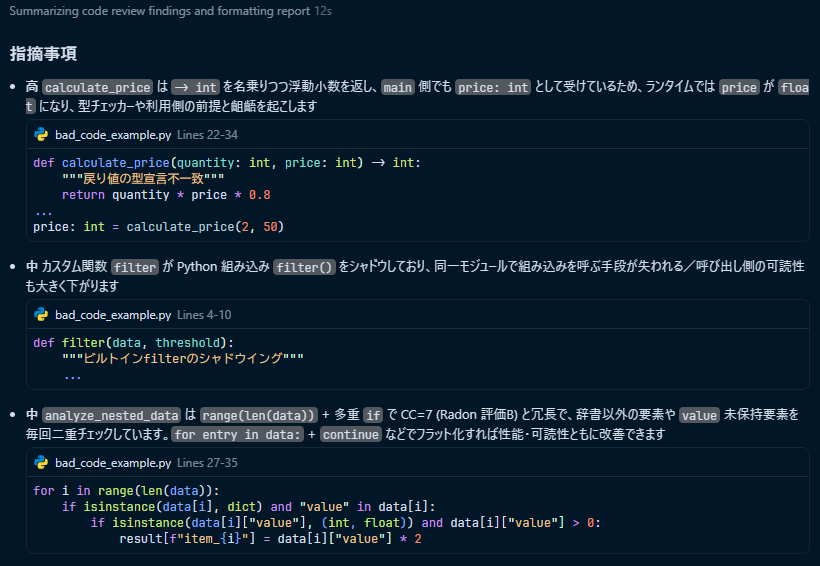Screen dimensions: 820x566
Task: Click the 'Lines 22-34' label
Action: 207,134
